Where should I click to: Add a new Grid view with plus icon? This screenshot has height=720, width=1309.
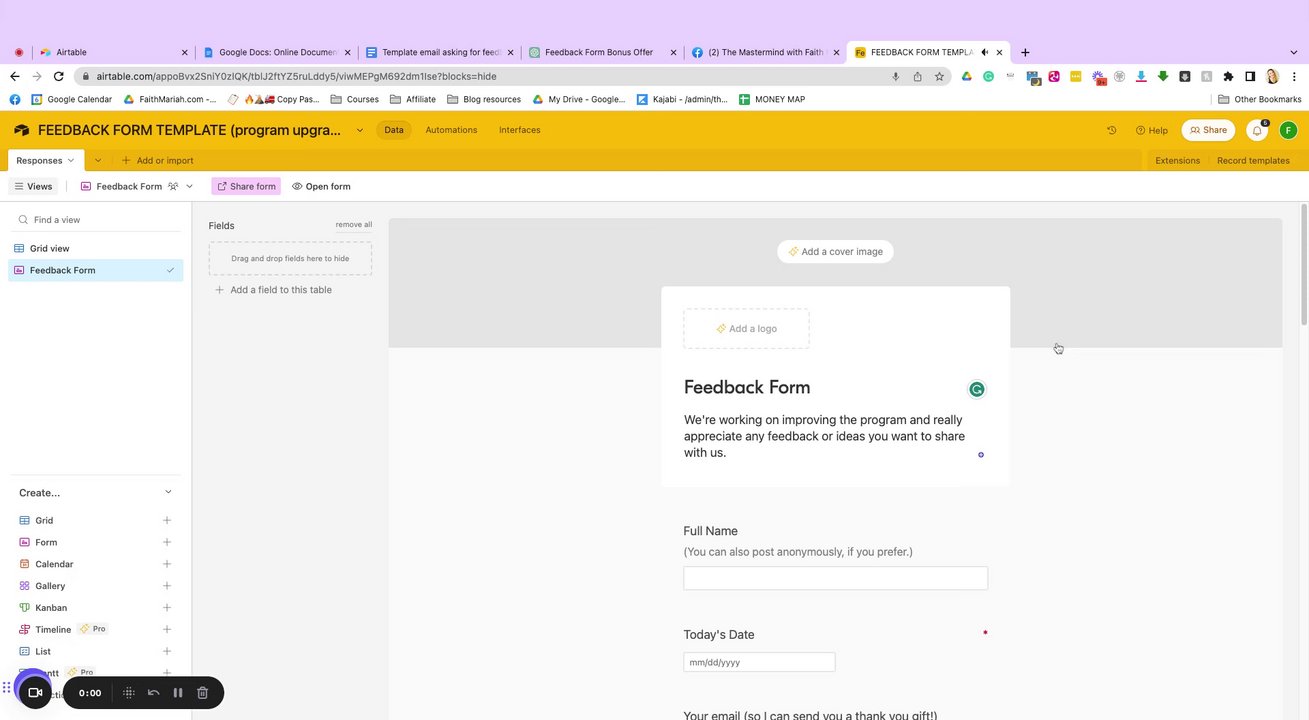tap(167, 520)
